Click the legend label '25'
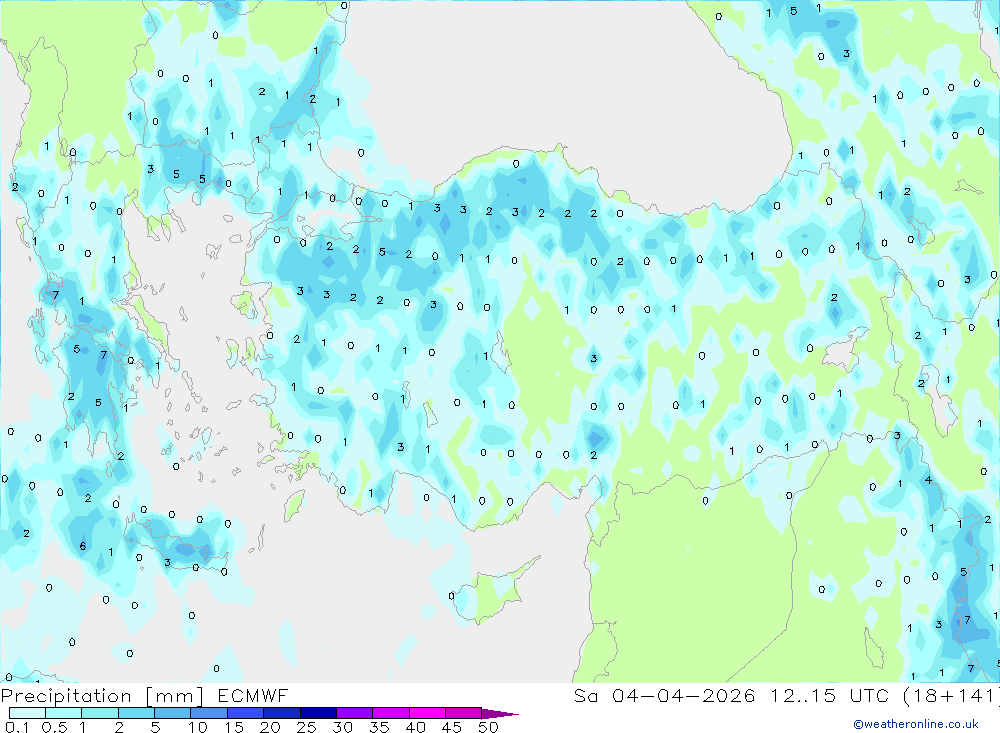 pyautogui.click(x=307, y=727)
